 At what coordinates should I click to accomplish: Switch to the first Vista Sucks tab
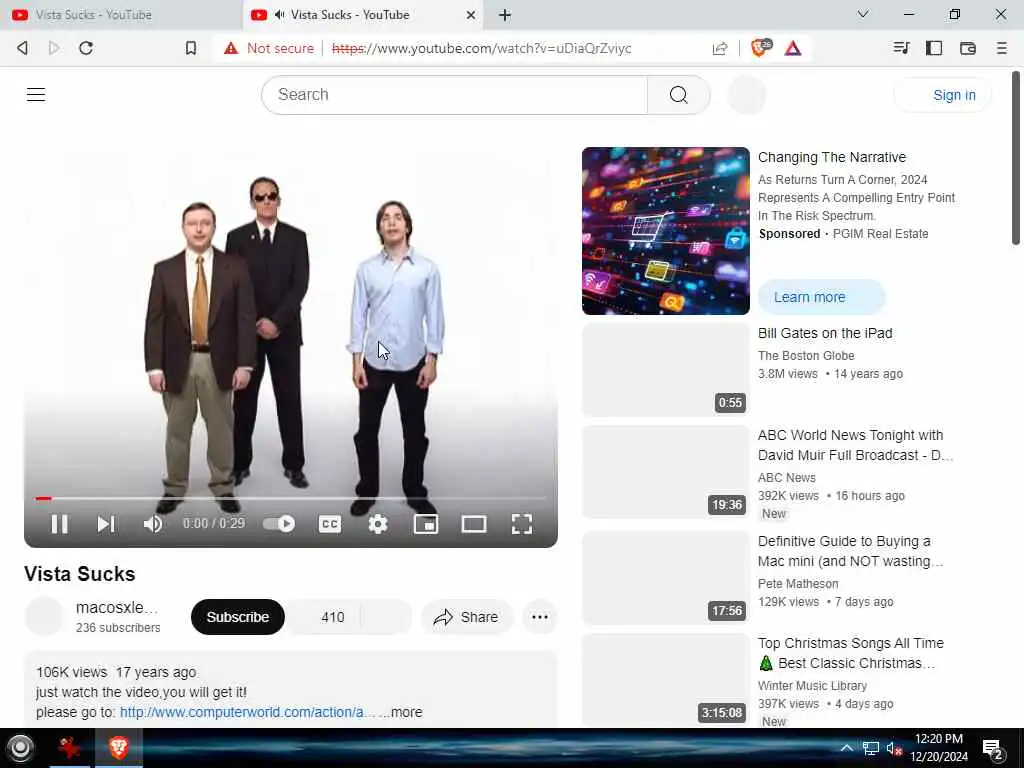pos(121,15)
